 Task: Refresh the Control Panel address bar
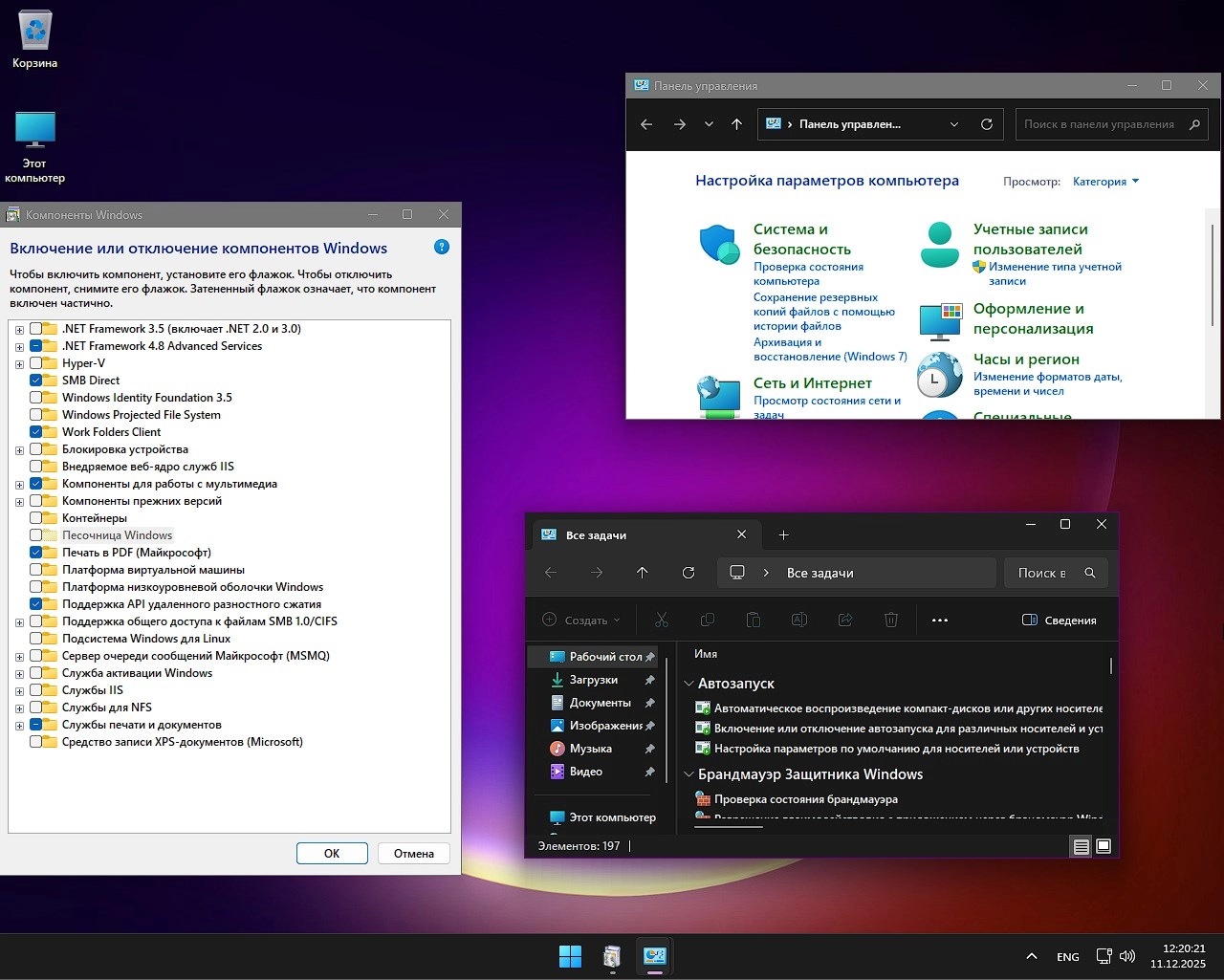[987, 124]
